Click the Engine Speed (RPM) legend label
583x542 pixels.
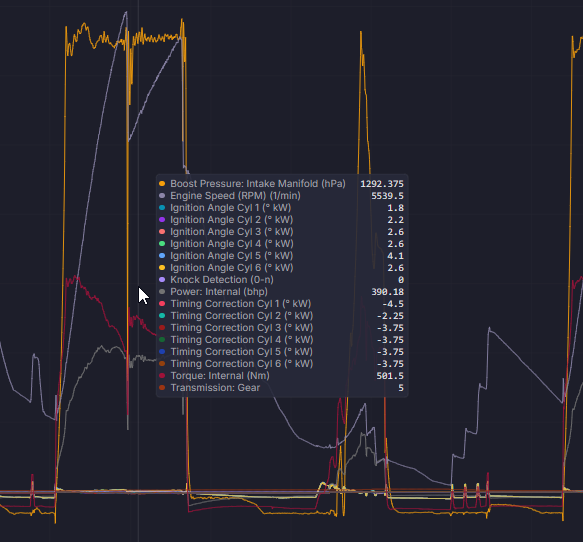coord(235,196)
